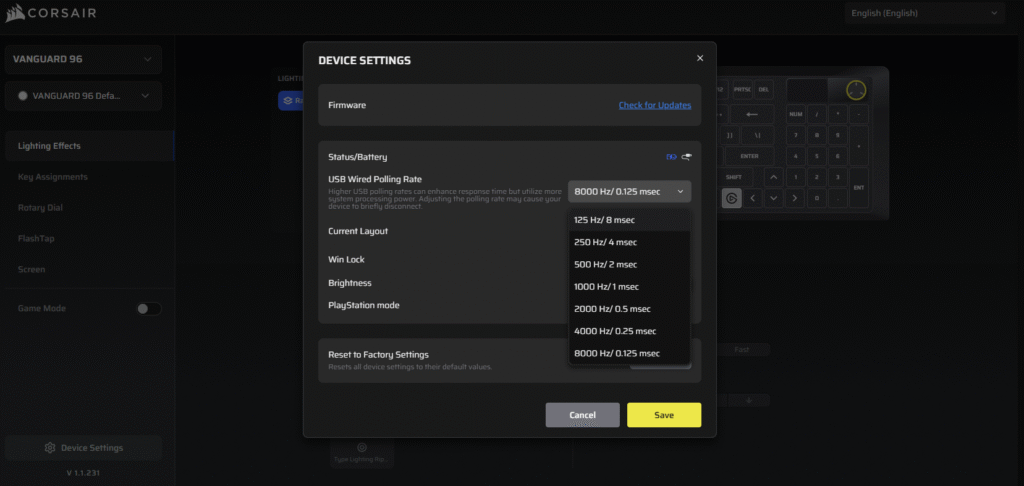Click the Elgato logo key on keyboard preview
The image size is (1024, 486).
(x=732, y=199)
